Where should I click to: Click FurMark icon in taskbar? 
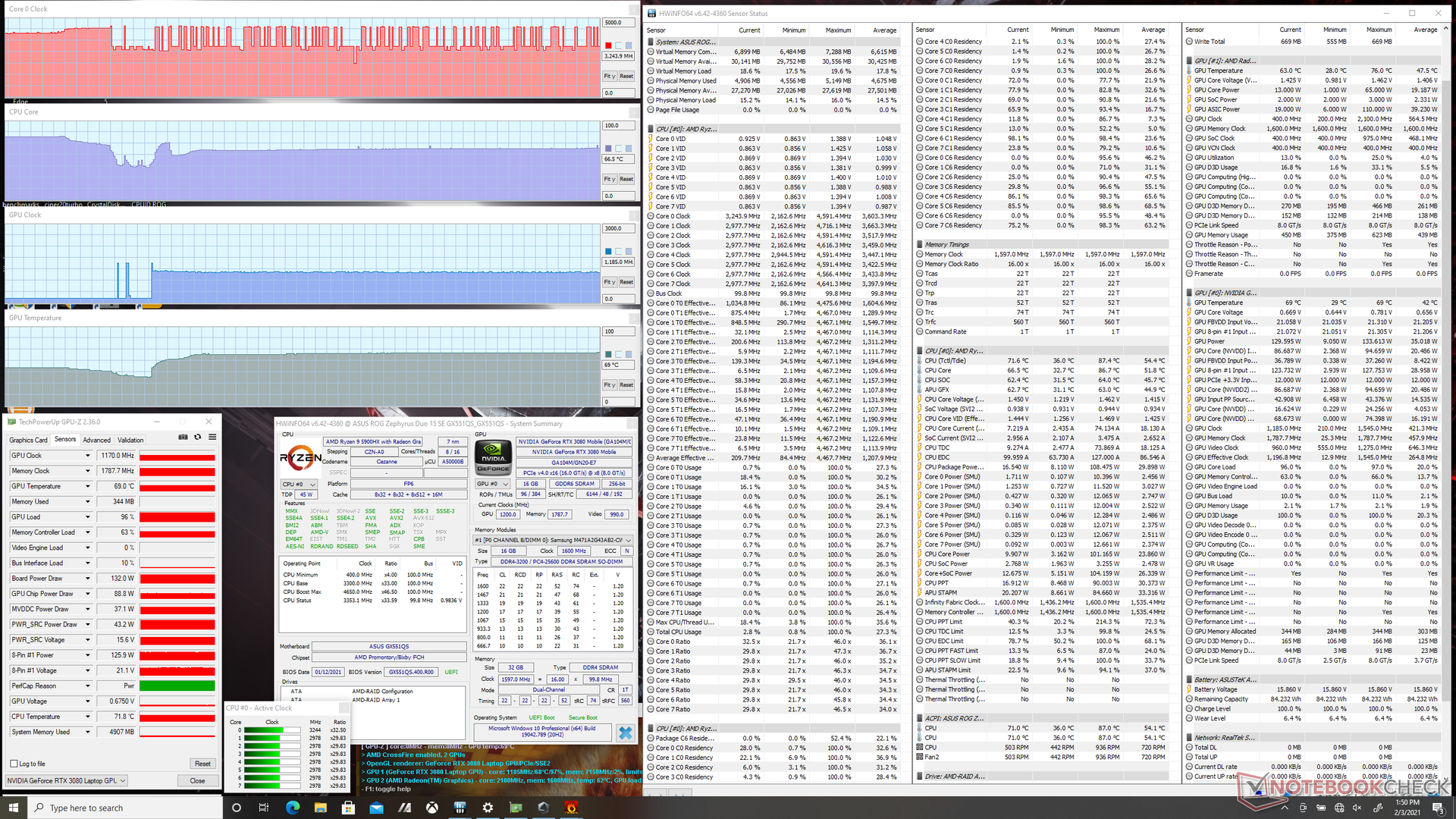571,808
